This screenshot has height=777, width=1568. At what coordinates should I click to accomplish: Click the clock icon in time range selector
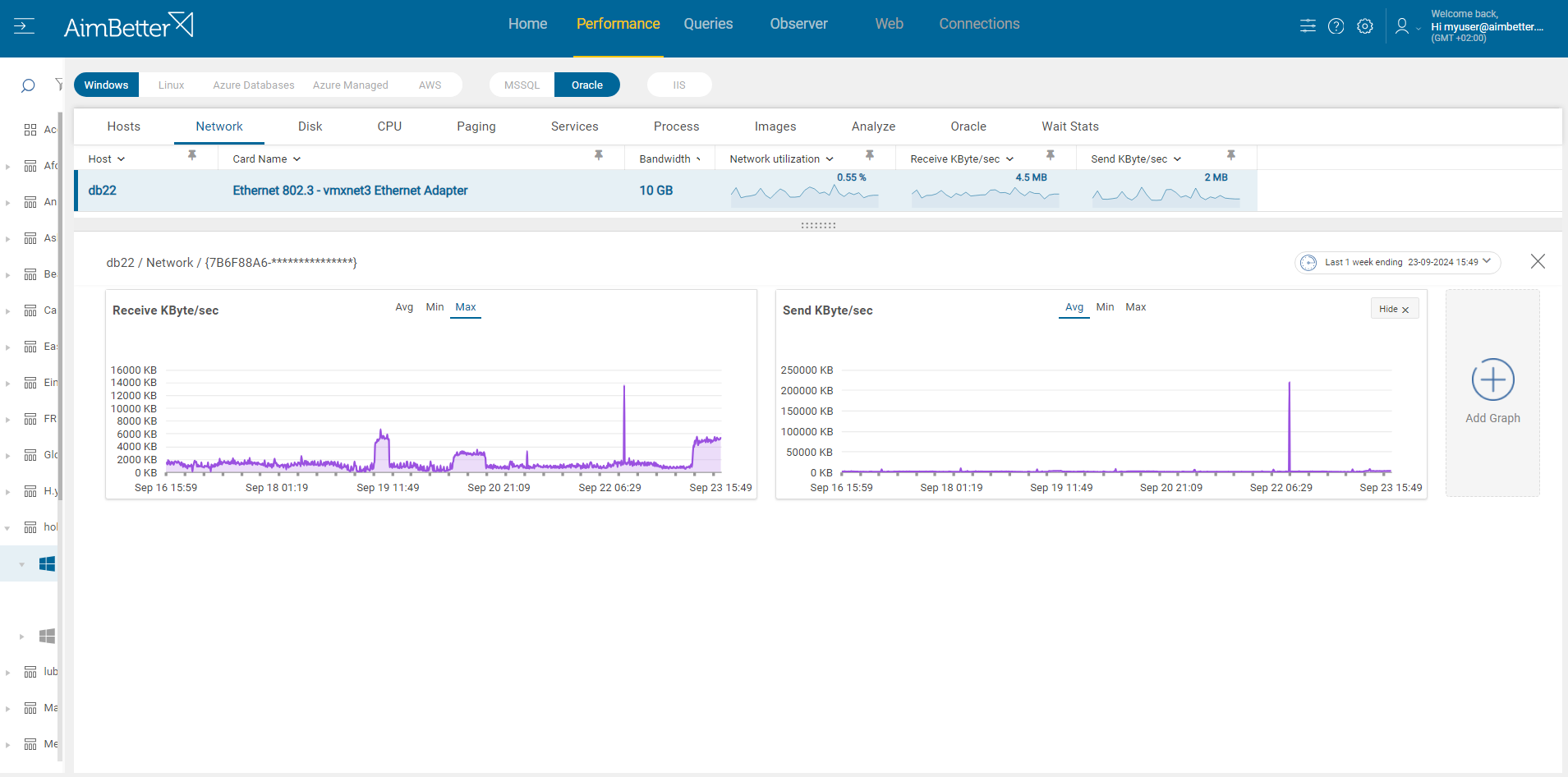(1308, 263)
